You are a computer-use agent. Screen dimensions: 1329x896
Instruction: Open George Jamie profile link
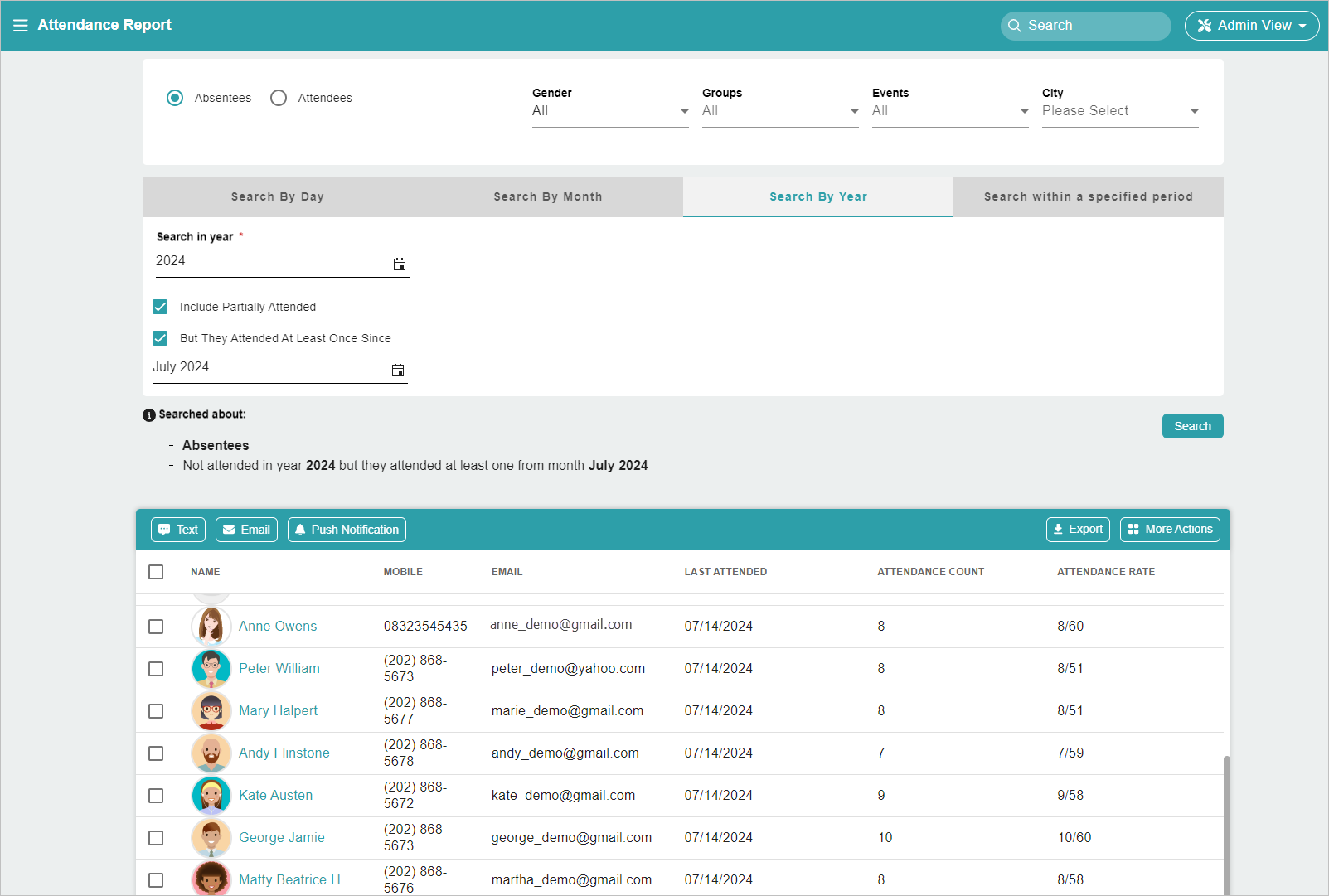282,838
